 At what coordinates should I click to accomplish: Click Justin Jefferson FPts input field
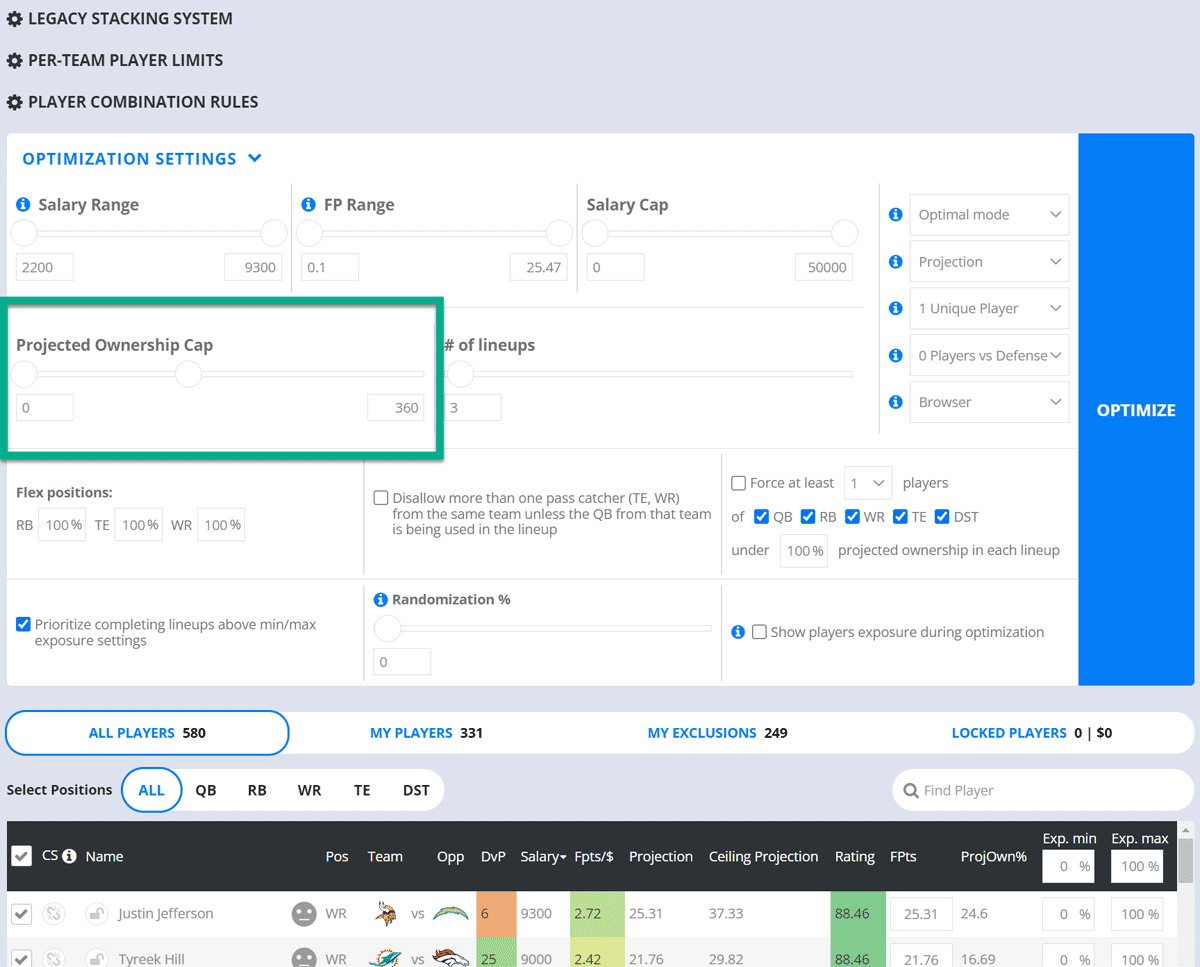click(x=921, y=914)
